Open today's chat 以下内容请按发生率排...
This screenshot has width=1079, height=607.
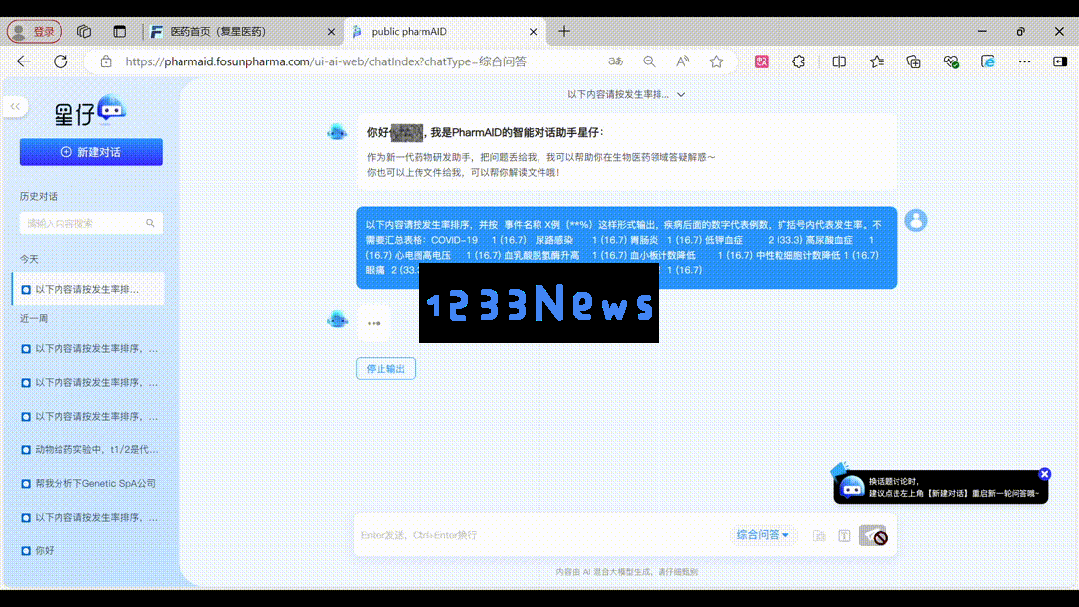tap(88, 289)
